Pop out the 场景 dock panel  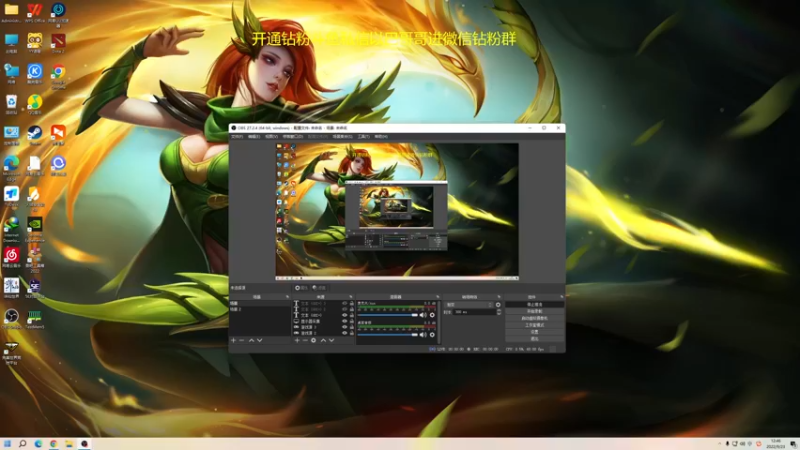pyautogui.click(x=287, y=297)
